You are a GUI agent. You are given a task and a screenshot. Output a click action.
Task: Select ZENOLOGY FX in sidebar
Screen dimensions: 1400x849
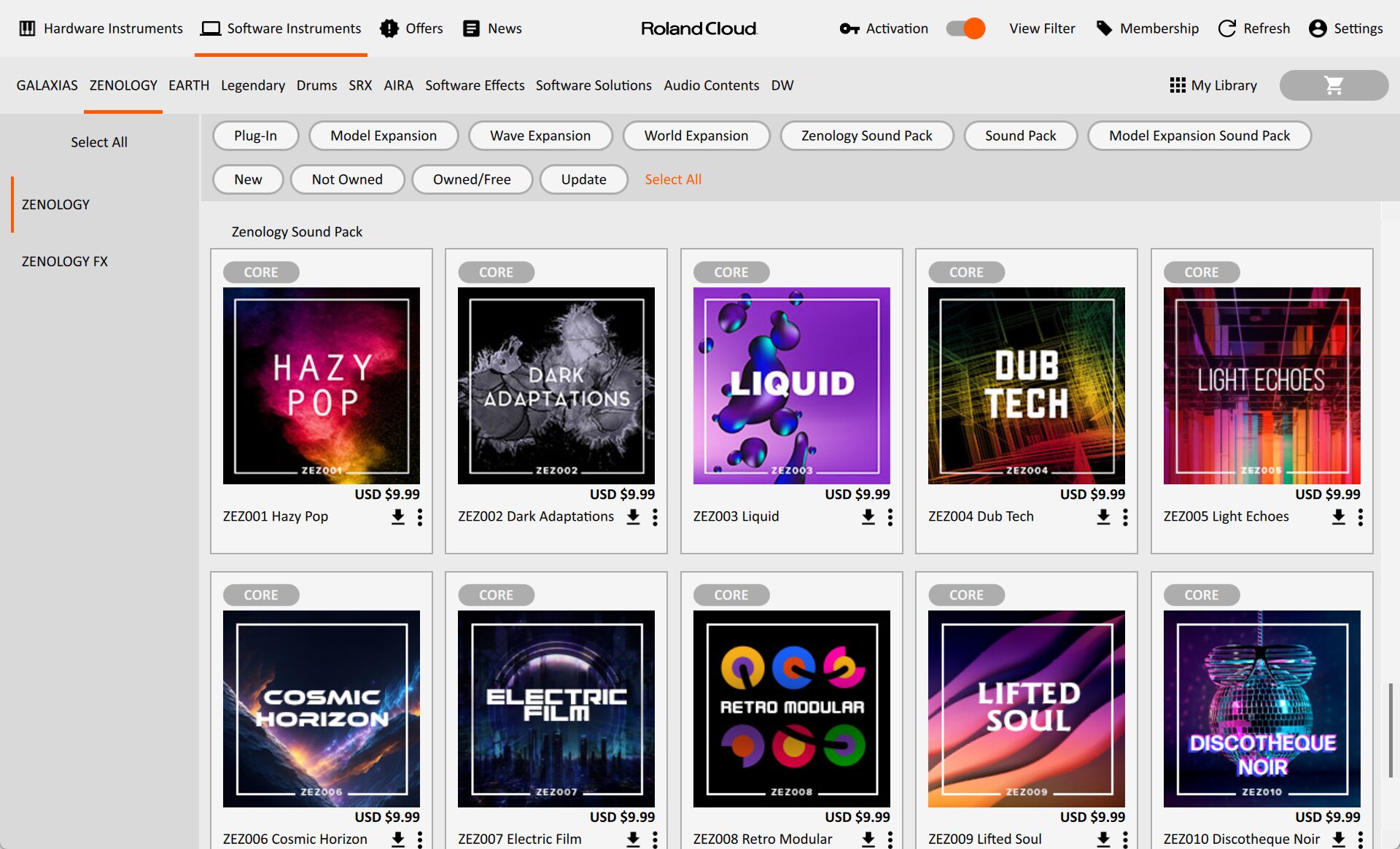coord(65,261)
